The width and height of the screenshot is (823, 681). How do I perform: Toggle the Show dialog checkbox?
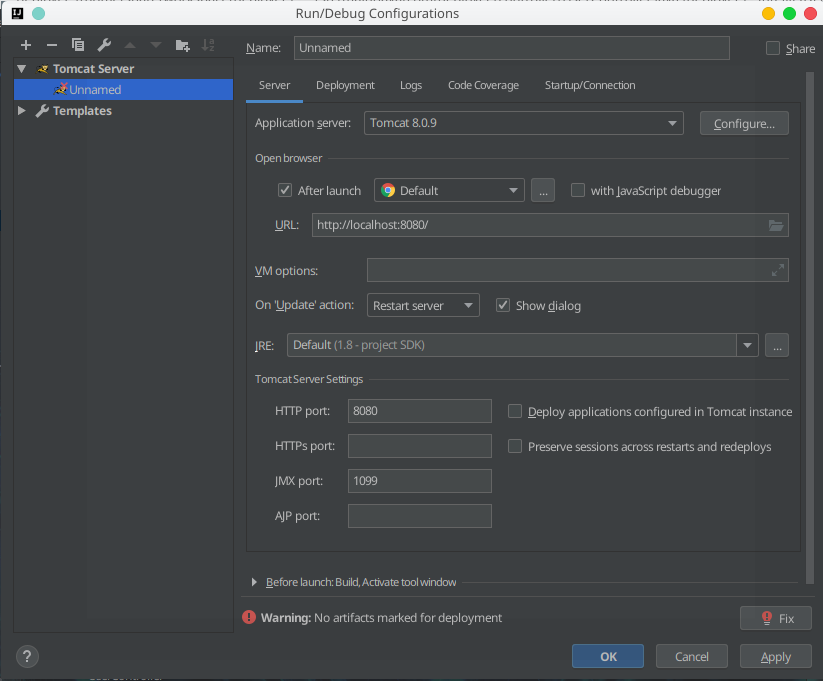point(503,305)
